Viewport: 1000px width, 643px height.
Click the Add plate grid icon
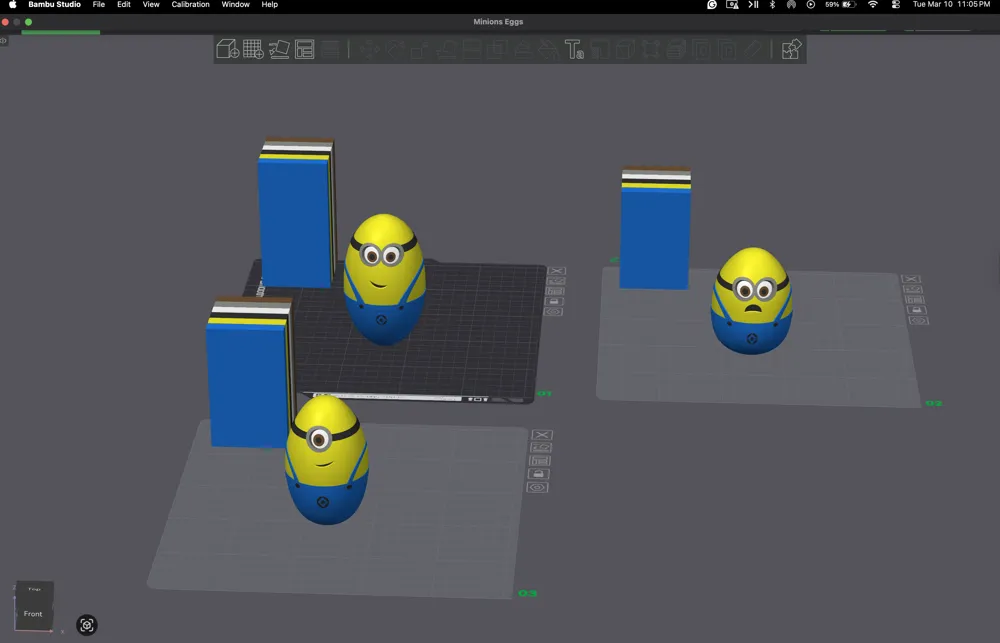tap(253, 49)
